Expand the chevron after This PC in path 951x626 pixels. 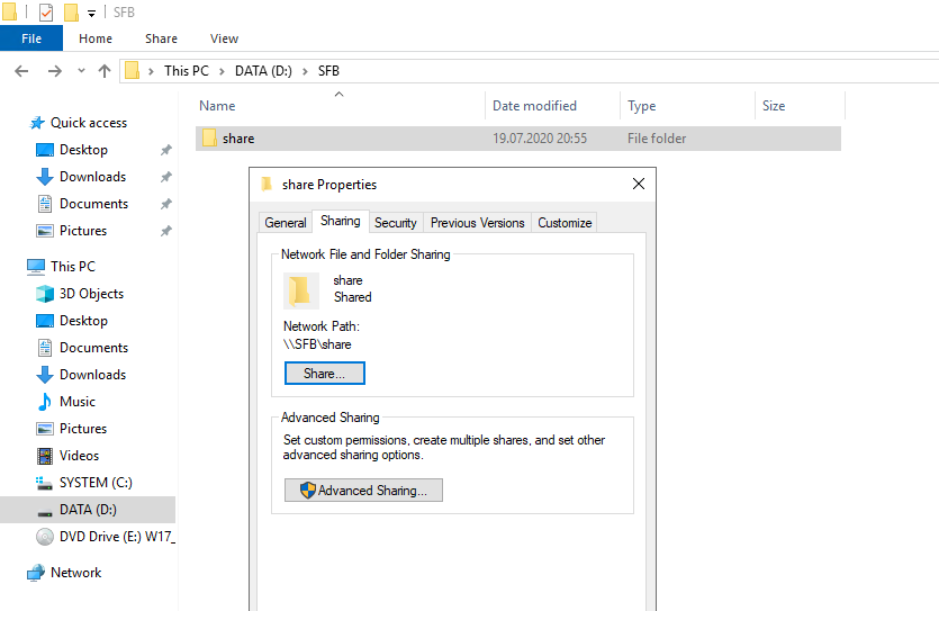point(223,71)
